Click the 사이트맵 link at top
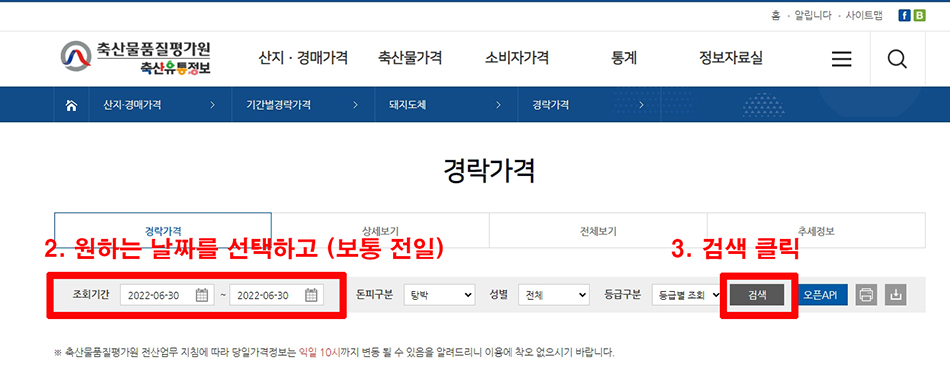The height and width of the screenshot is (377, 950). [x=864, y=16]
